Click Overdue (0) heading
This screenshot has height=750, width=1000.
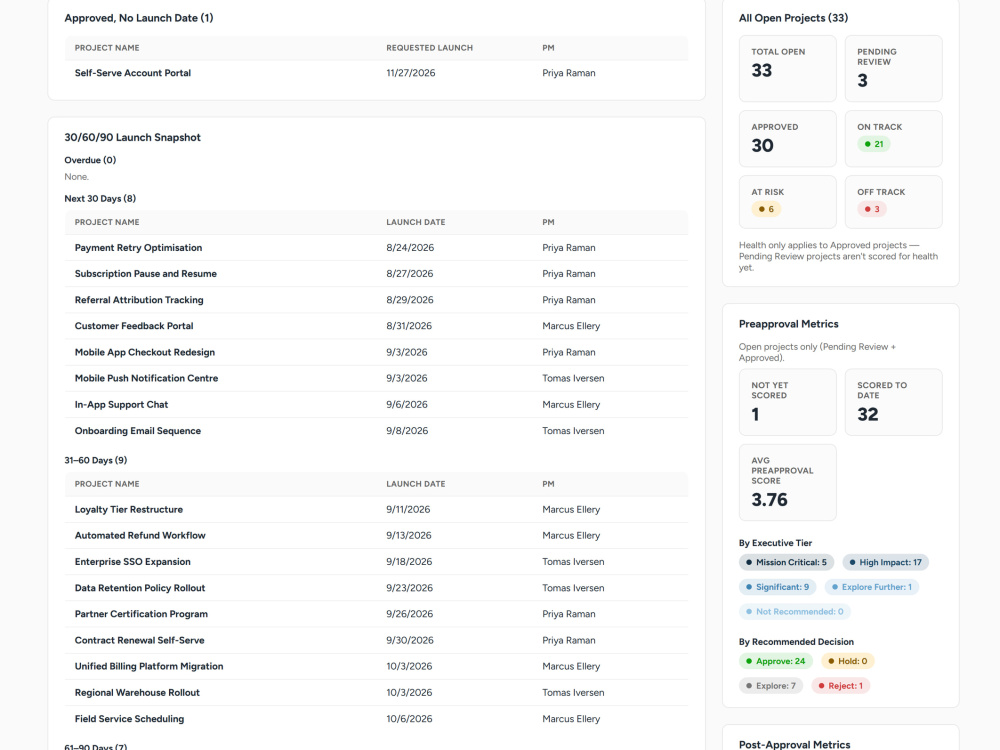(90, 160)
